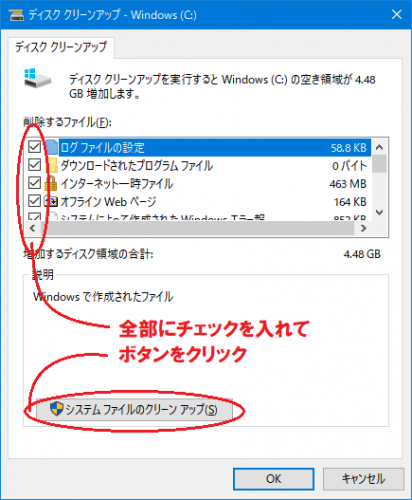This screenshot has height=500, width=412.
Task: Click the list scroll up arrow
Action: pyautogui.click(x=379, y=147)
